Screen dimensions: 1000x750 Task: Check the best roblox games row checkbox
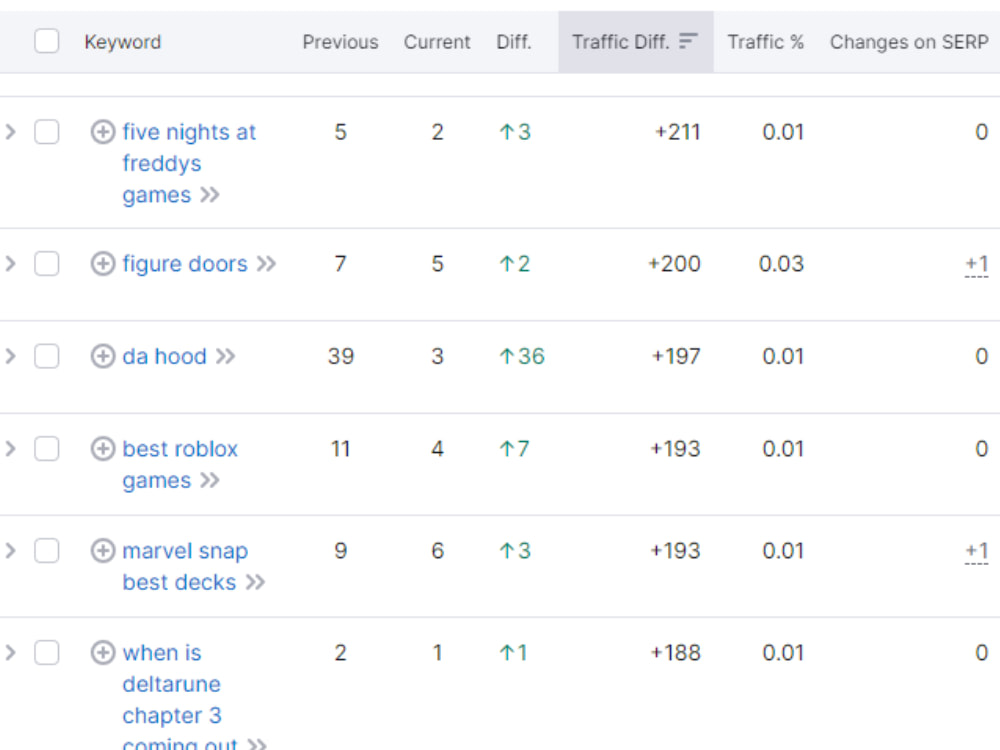click(47, 448)
